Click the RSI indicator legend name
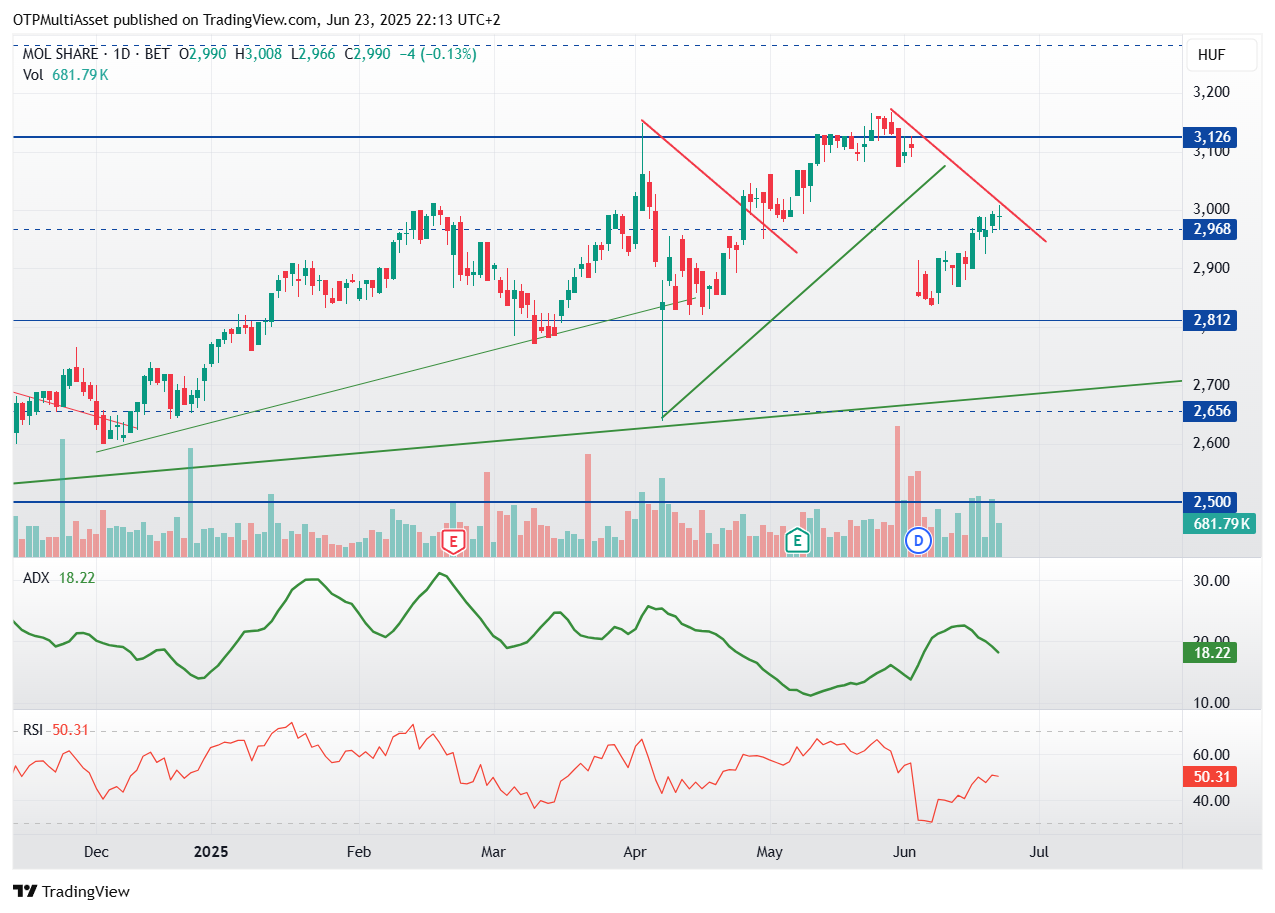 coord(35,730)
